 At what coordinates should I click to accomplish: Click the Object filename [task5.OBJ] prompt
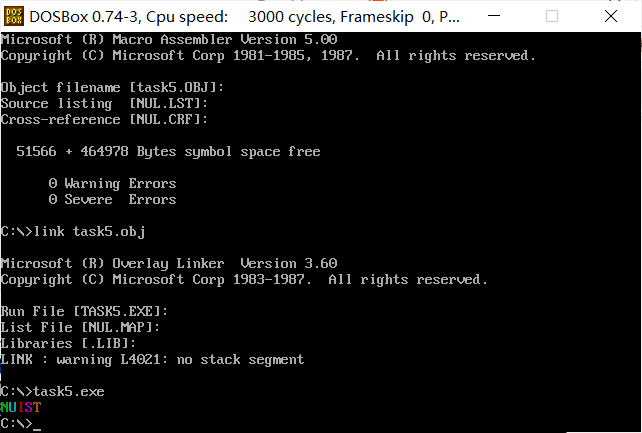pos(112,88)
